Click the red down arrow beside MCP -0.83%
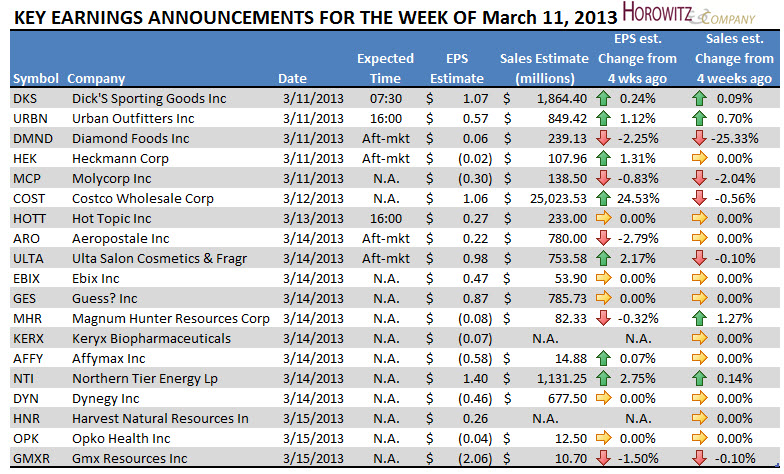Screen dimensions: 784x474 coord(604,178)
